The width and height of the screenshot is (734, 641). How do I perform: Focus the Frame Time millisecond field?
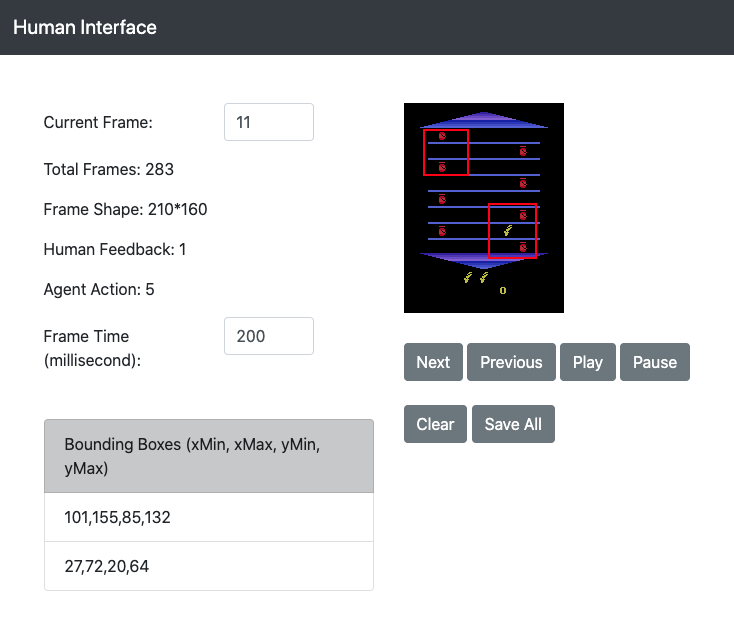point(269,336)
